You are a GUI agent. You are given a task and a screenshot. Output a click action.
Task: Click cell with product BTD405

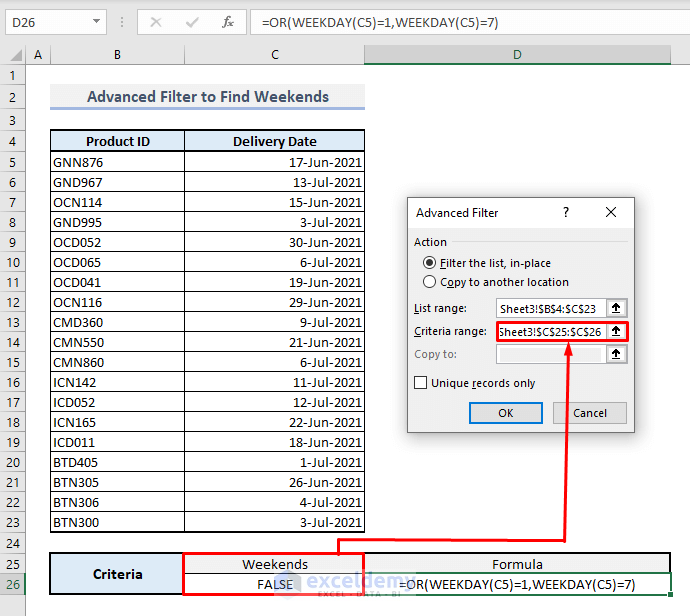117,462
